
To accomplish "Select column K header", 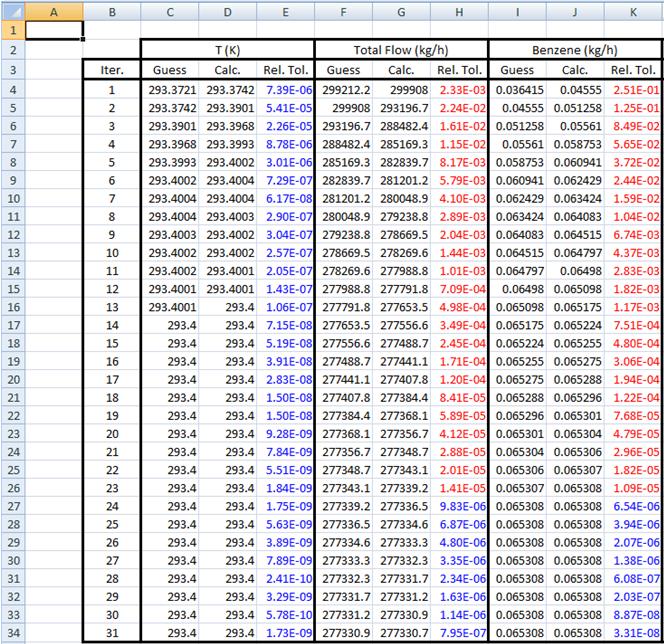I will [x=633, y=10].
